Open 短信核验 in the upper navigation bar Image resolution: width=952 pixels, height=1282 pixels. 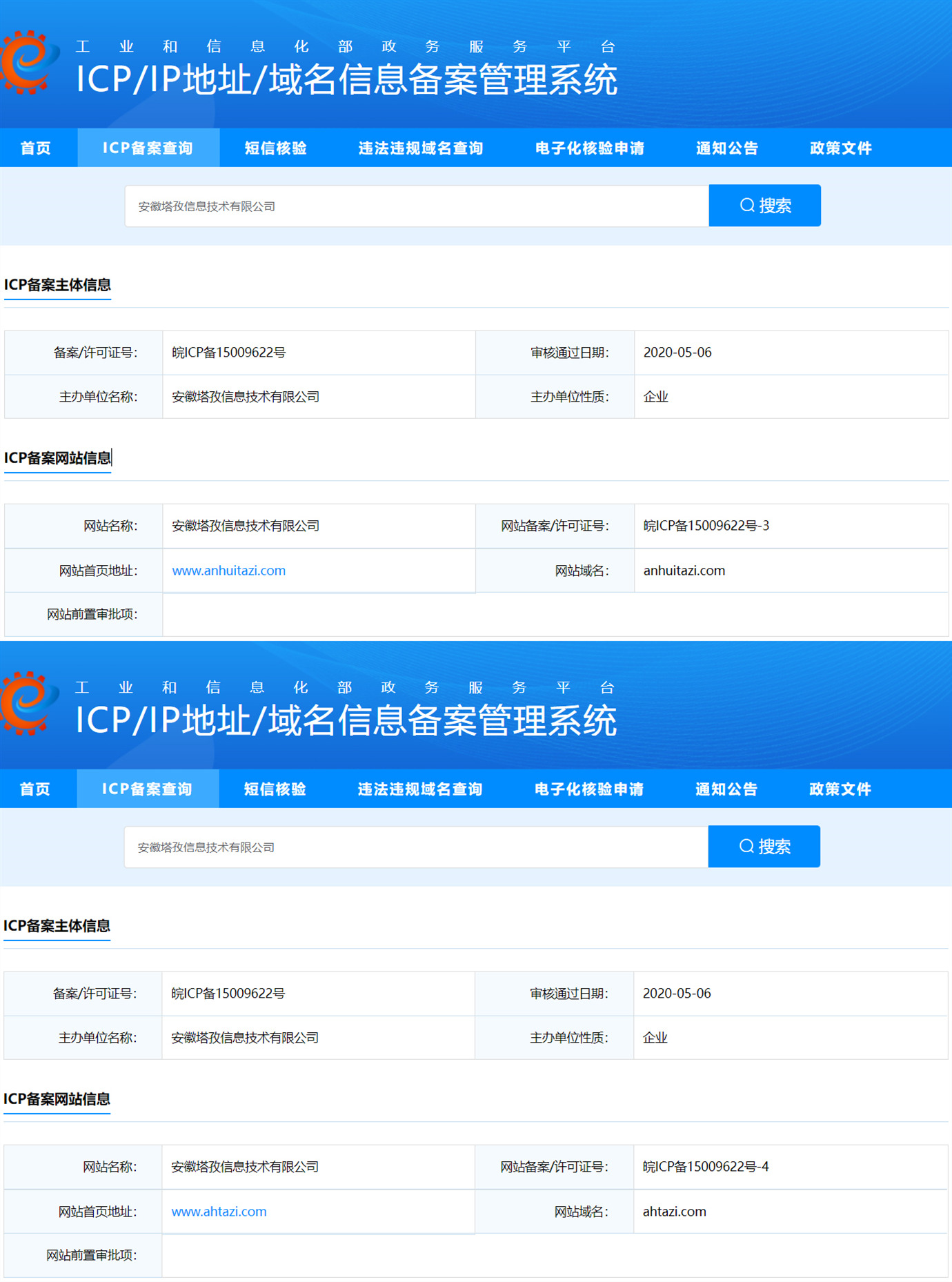[275, 148]
